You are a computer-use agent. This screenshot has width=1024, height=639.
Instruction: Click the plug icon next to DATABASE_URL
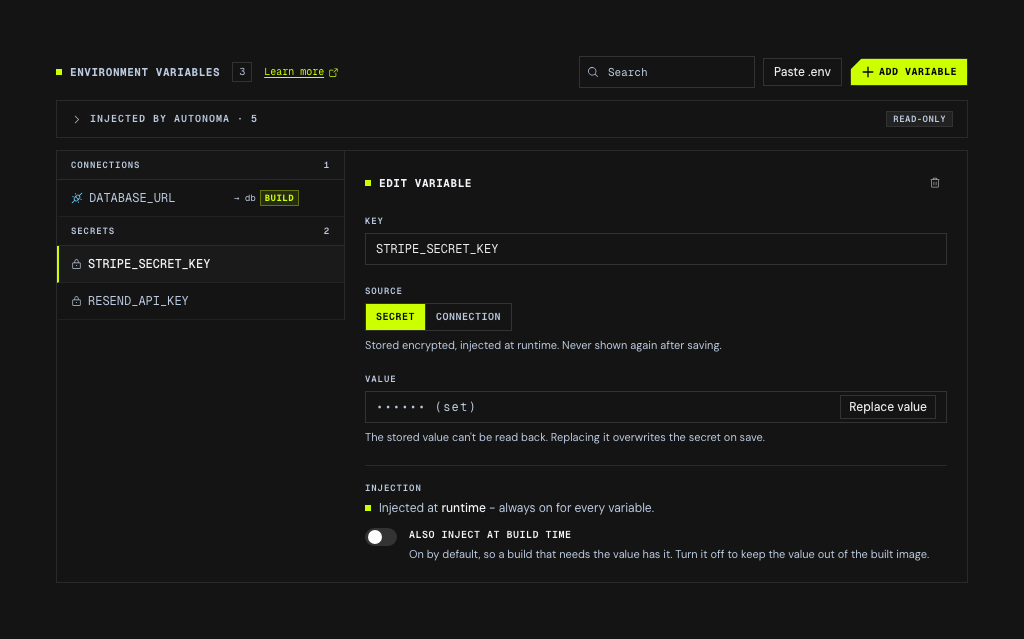pos(77,198)
